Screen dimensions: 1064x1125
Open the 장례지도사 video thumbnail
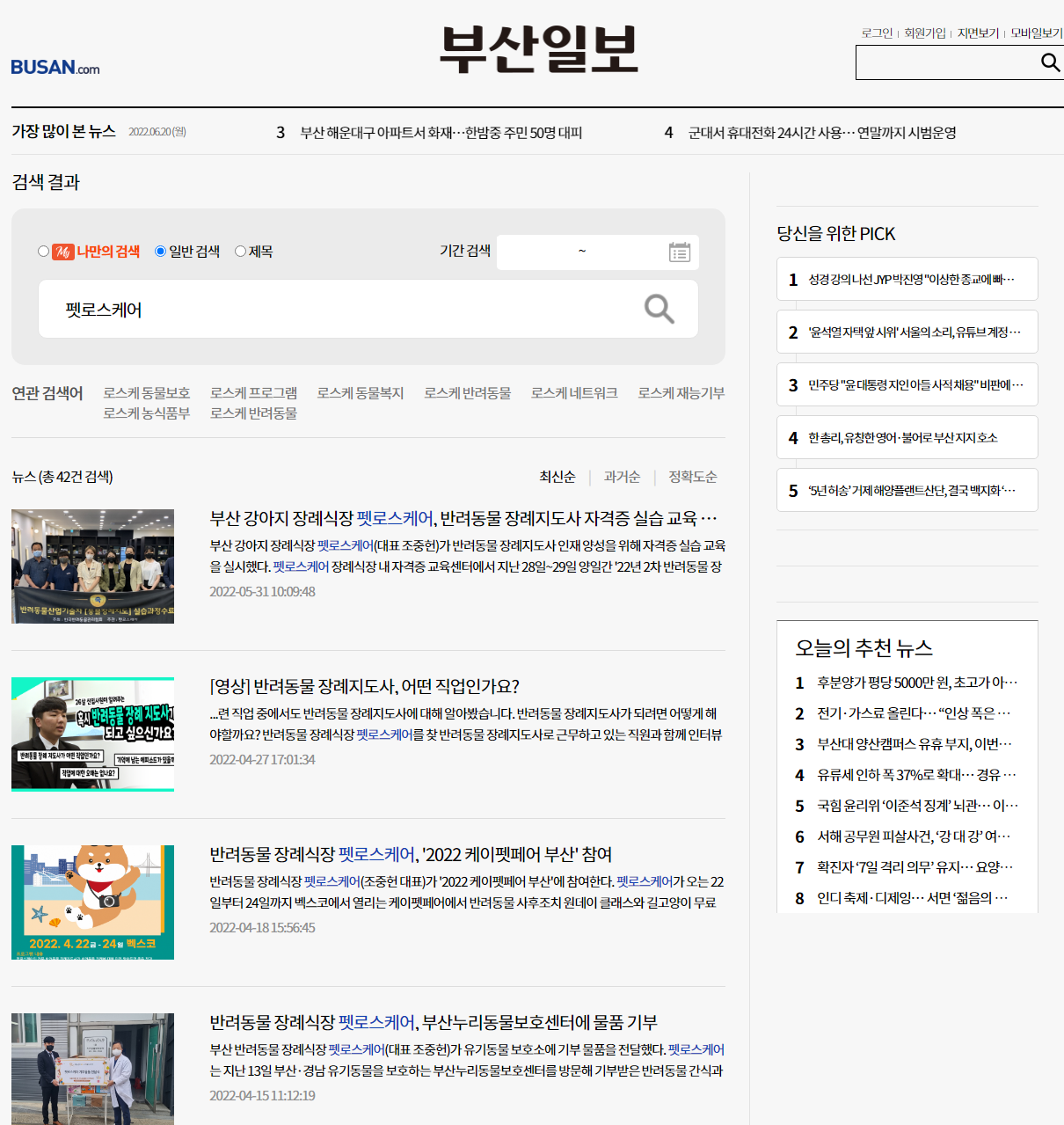coord(92,734)
